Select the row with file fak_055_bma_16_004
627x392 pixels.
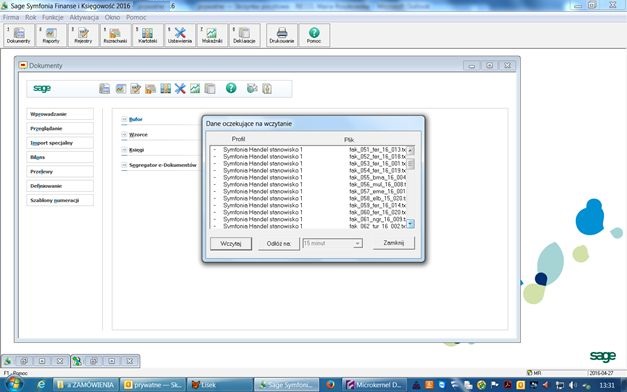tap(308, 177)
